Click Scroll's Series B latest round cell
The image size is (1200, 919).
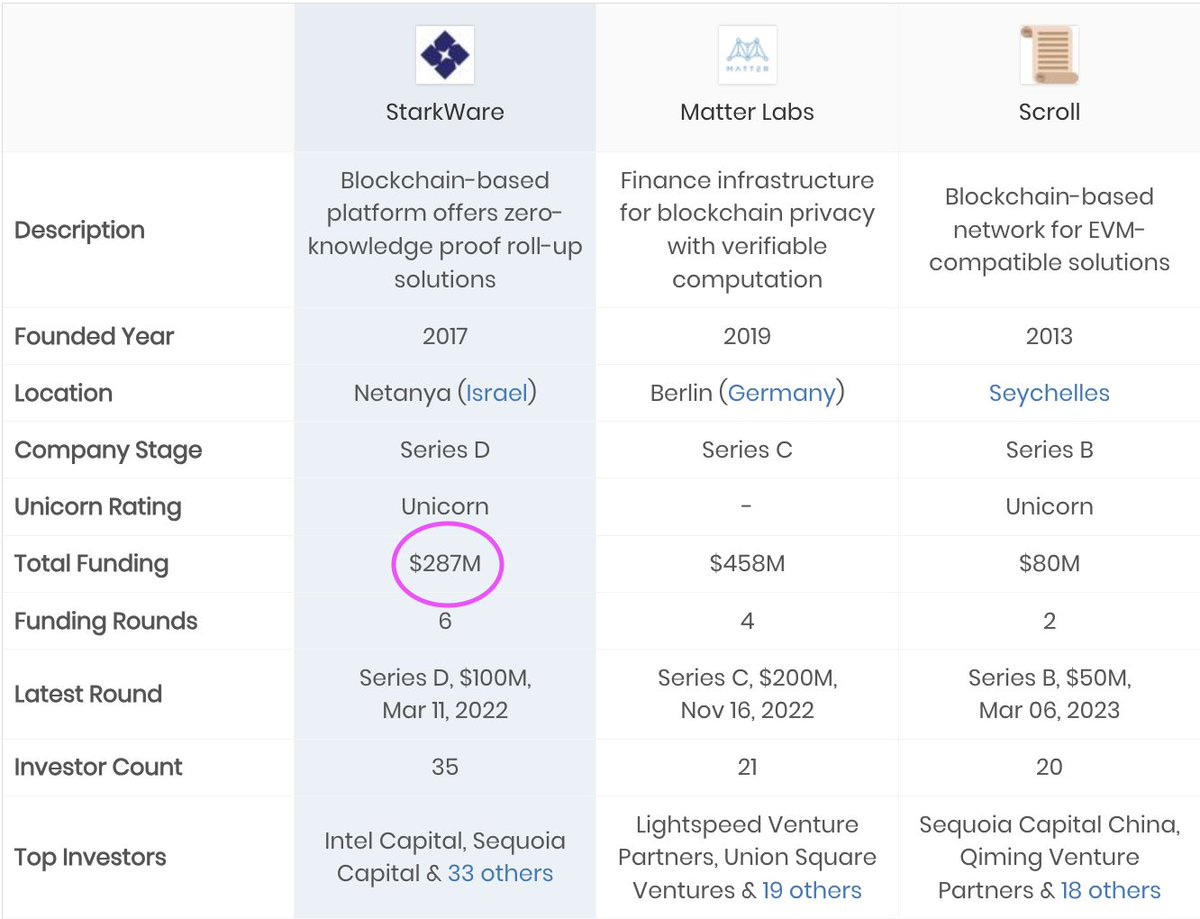(1049, 694)
